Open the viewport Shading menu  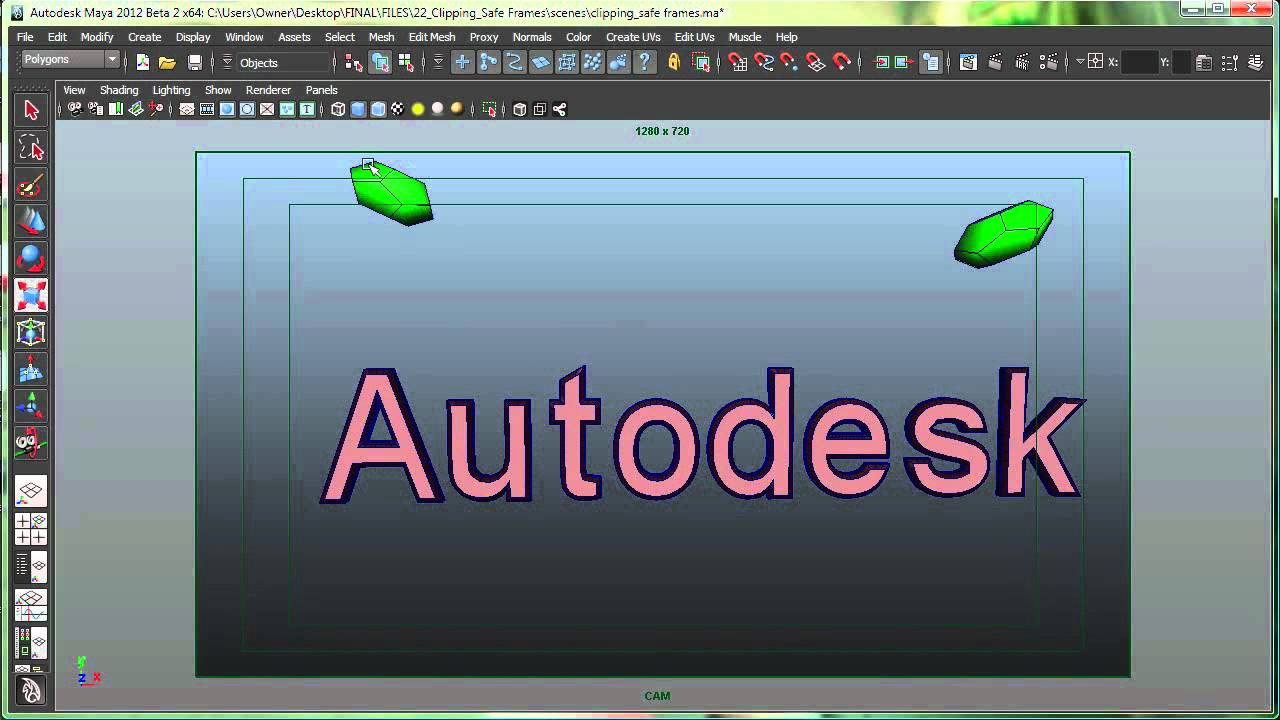click(119, 90)
